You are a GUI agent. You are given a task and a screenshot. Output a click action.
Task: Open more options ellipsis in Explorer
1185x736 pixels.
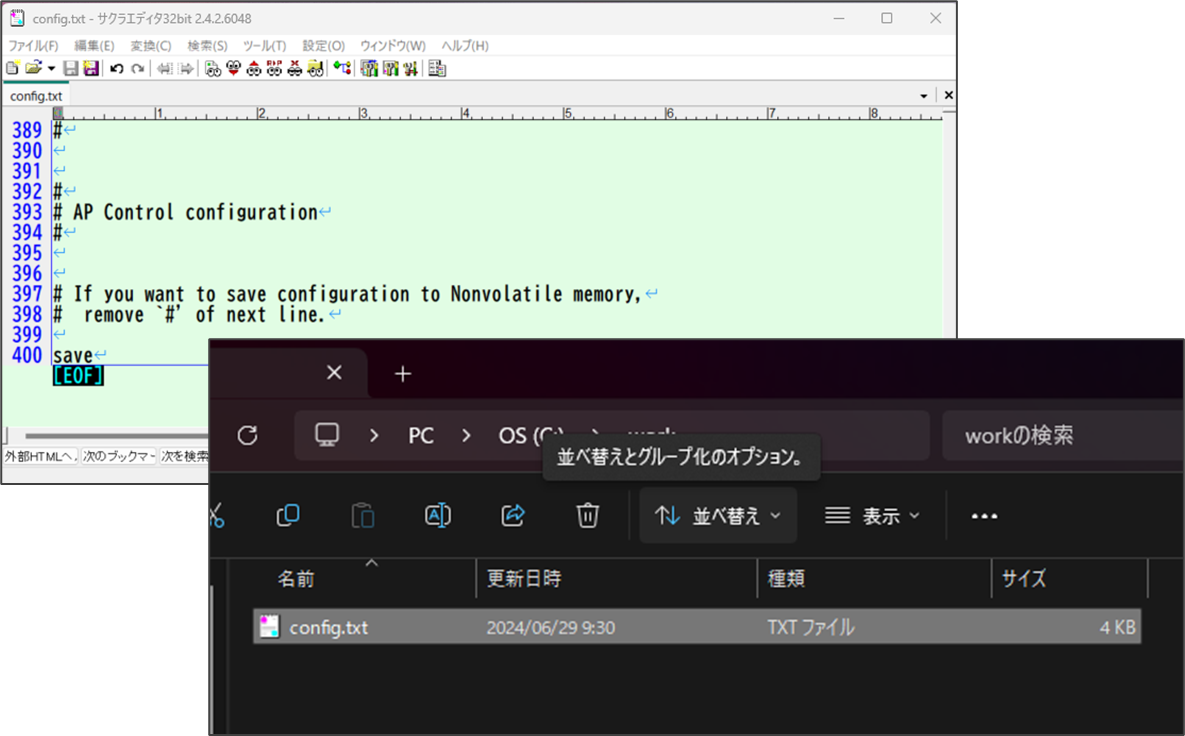coord(984,516)
